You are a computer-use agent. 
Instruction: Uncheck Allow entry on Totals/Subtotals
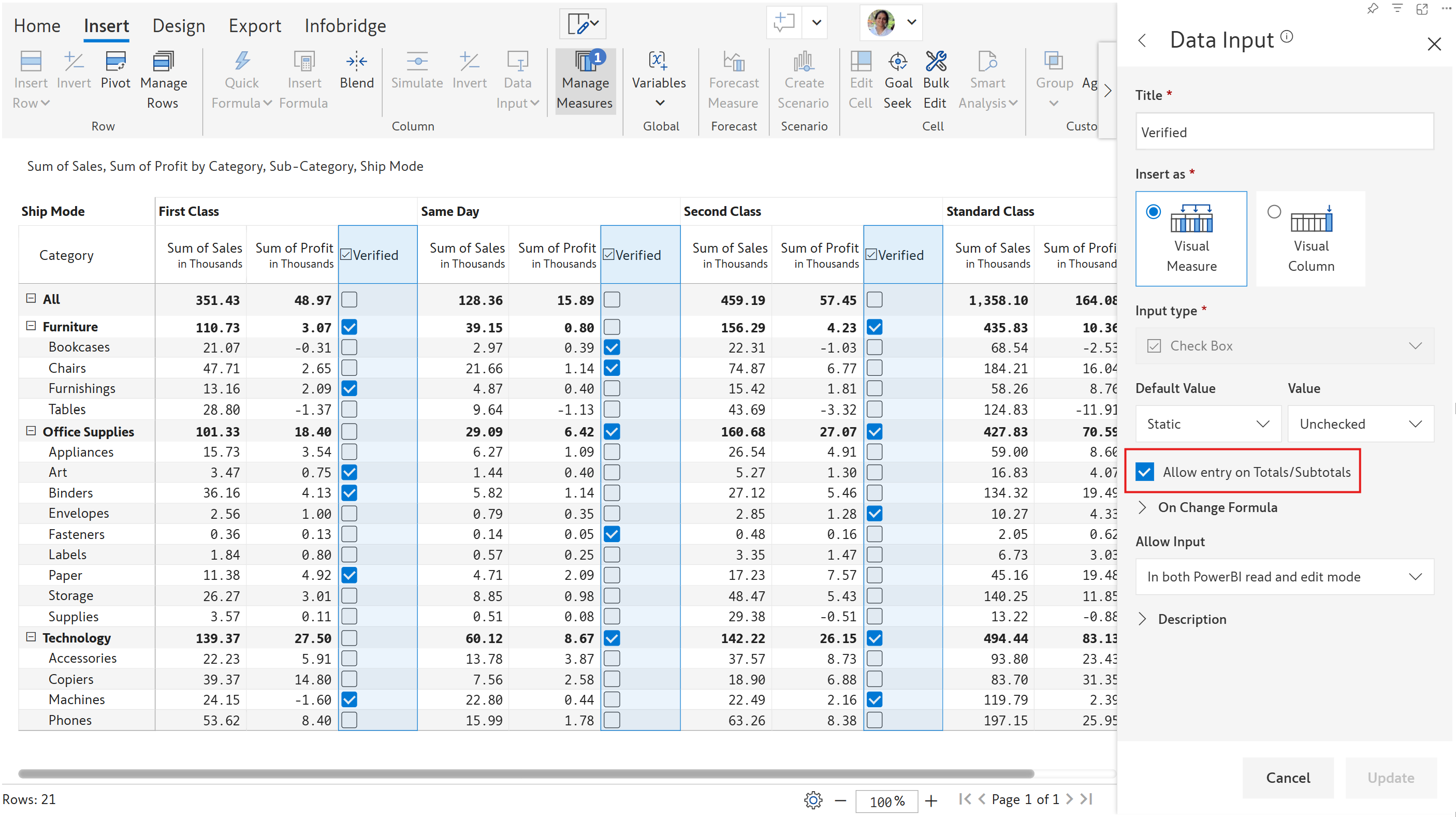(x=1145, y=472)
